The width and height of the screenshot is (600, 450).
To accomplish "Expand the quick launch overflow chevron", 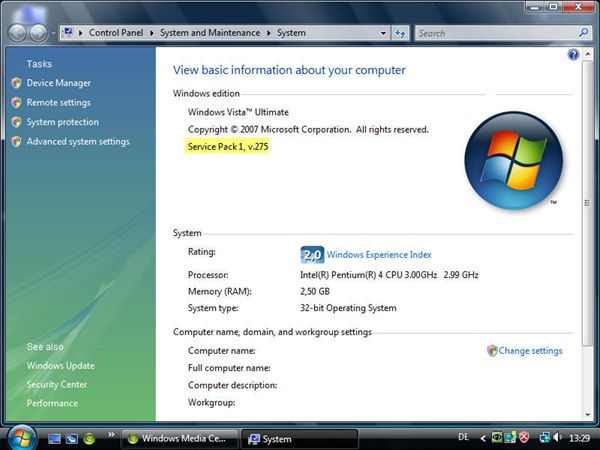I will (x=111, y=435).
